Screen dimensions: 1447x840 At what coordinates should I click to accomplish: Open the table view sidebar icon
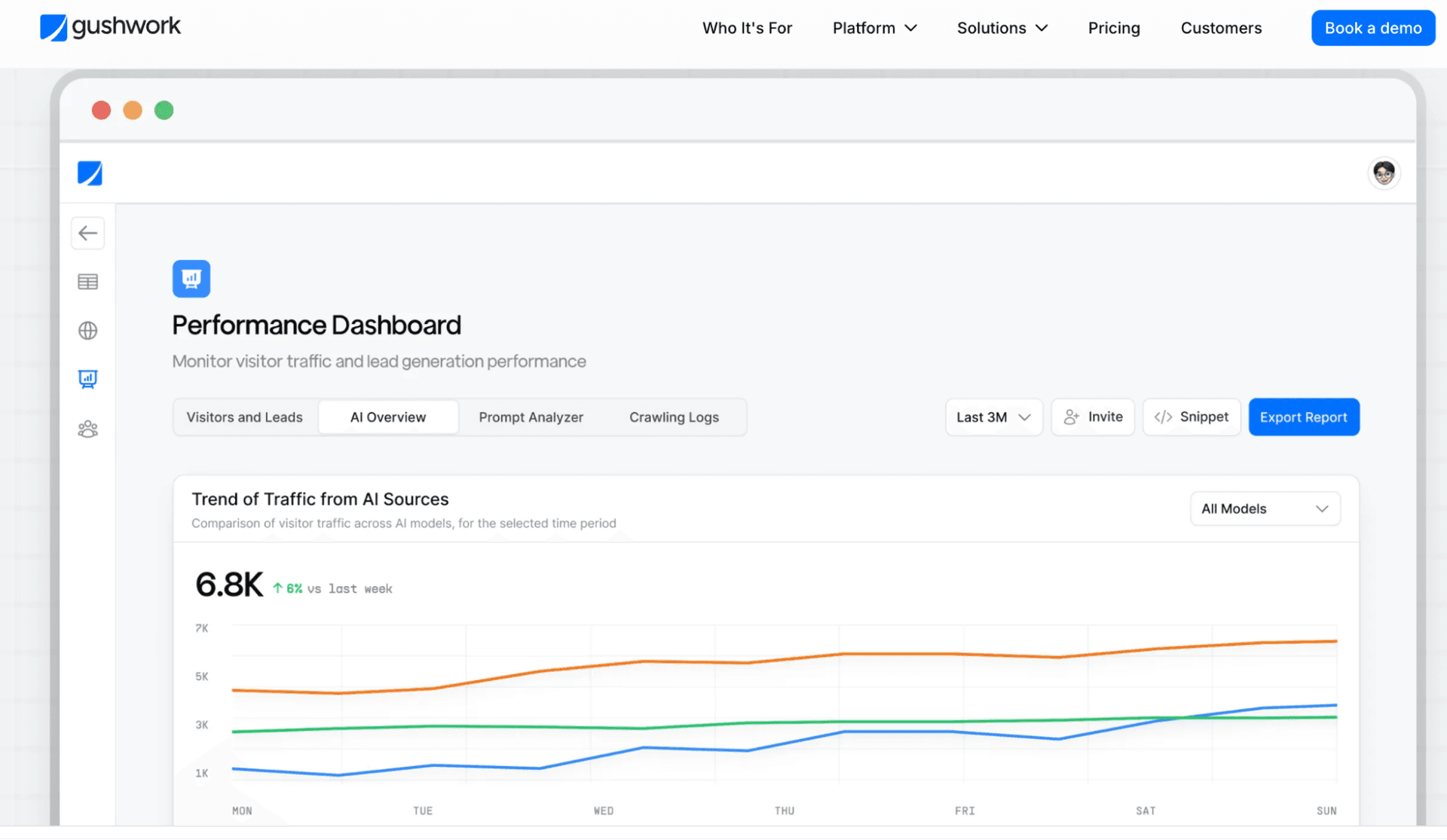click(88, 282)
